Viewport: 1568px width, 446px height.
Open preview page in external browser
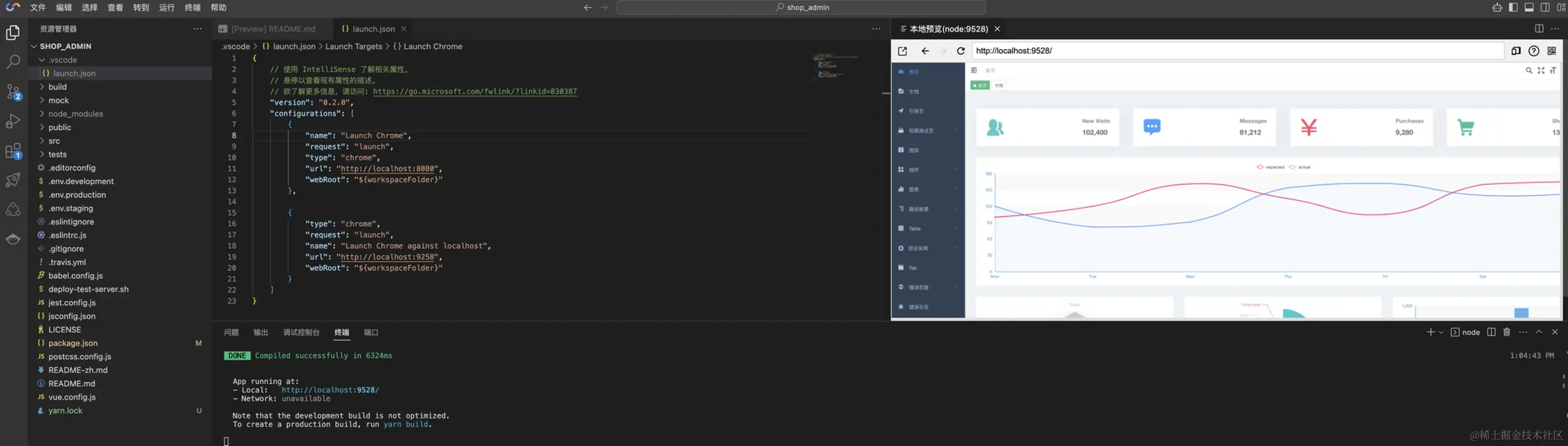[902, 51]
